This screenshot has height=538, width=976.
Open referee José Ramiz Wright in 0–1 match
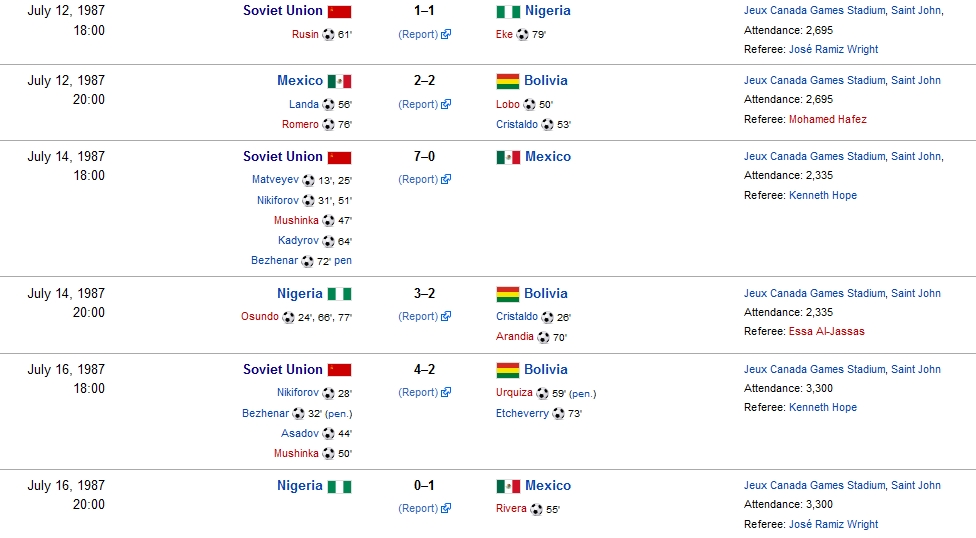pos(833,524)
